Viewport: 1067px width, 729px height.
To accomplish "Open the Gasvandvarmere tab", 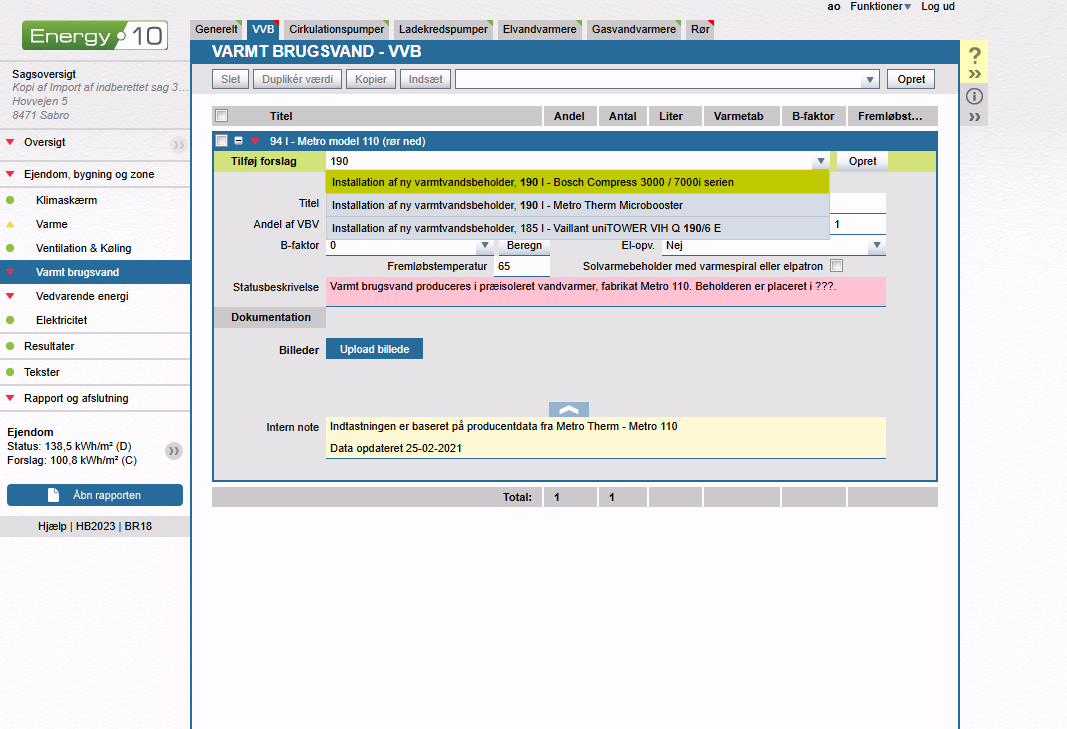I will (632, 30).
